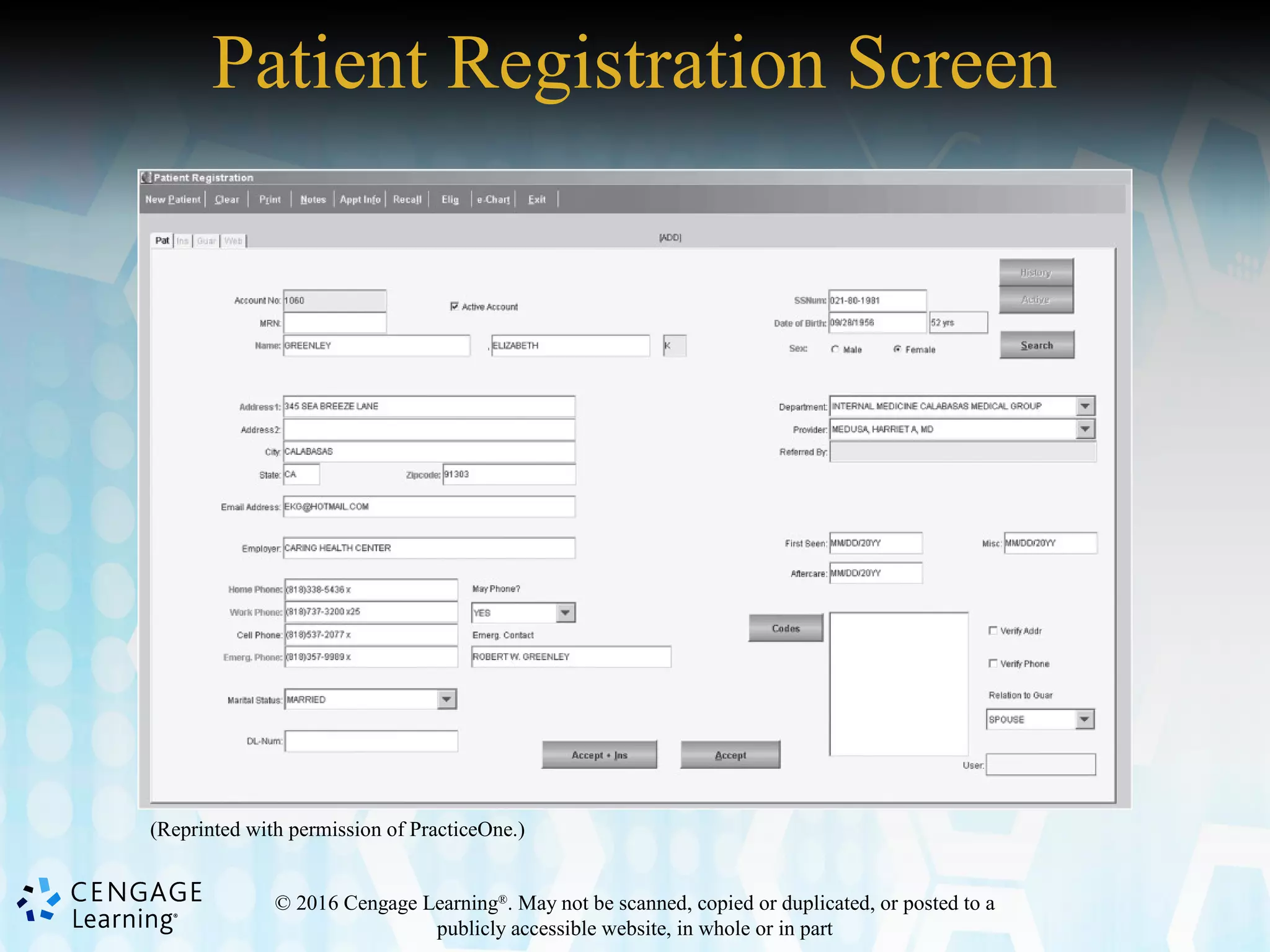The width and height of the screenshot is (1270, 952).
Task: Click the Cell Phone field
Action: [371, 635]
